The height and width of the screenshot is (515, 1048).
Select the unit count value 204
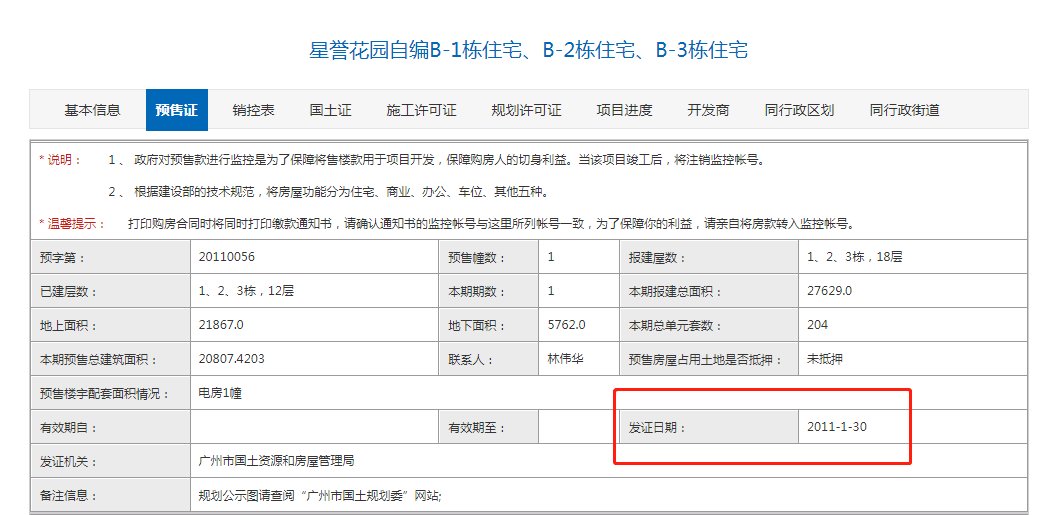point(817,325)
